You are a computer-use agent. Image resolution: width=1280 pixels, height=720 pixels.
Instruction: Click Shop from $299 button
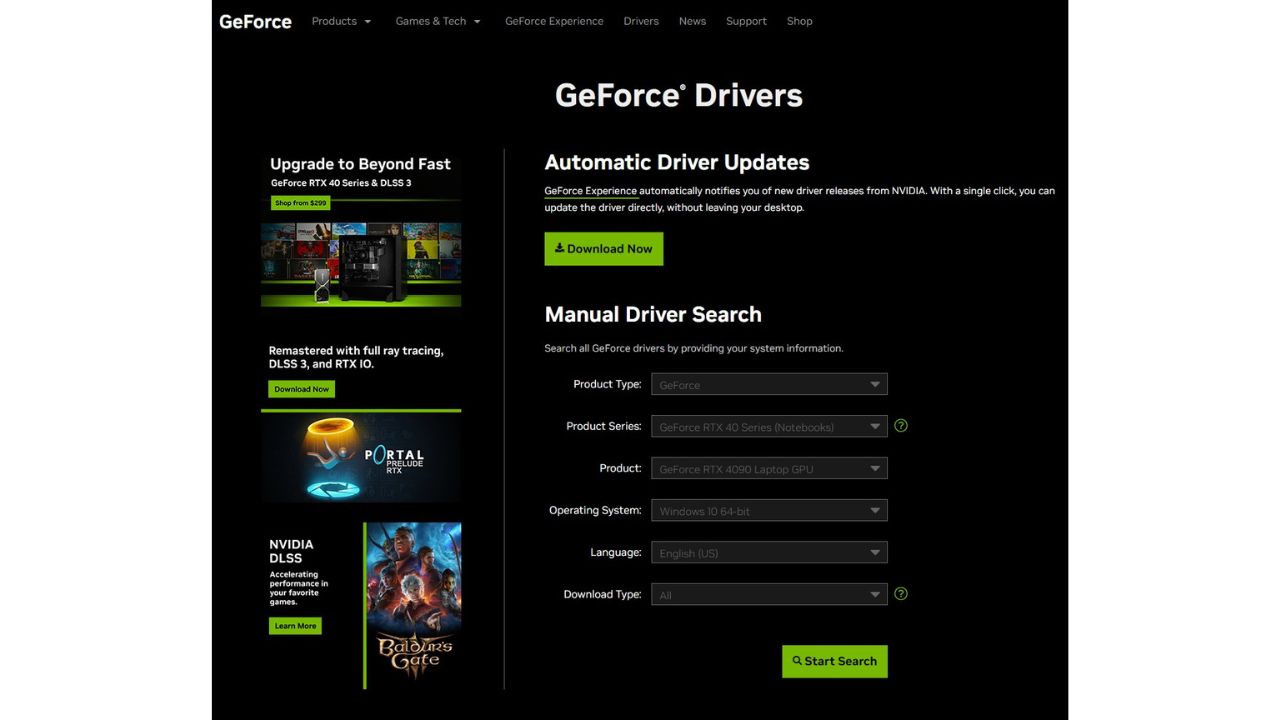tap(300, 203)
